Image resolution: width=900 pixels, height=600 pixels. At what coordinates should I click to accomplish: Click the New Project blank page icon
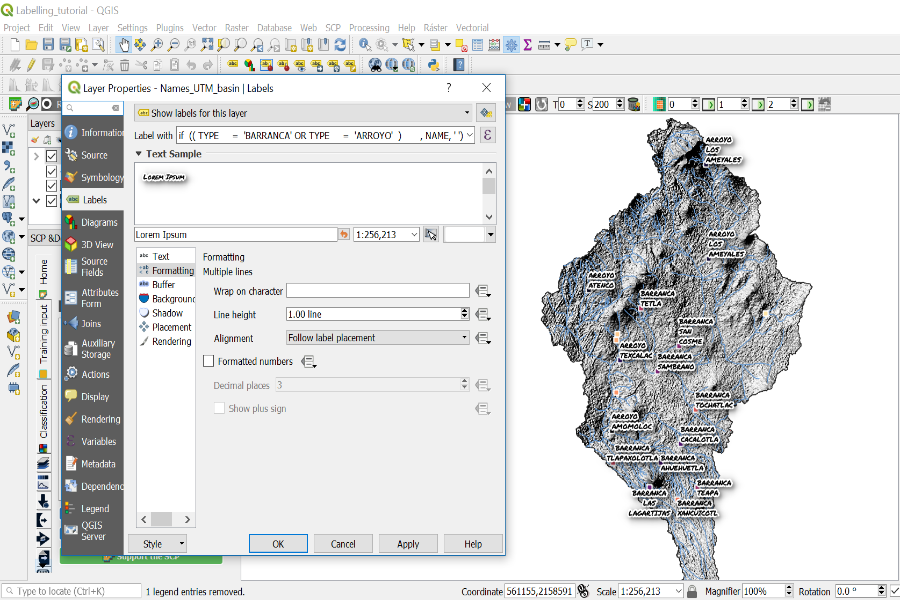click(x=15, y=45)
